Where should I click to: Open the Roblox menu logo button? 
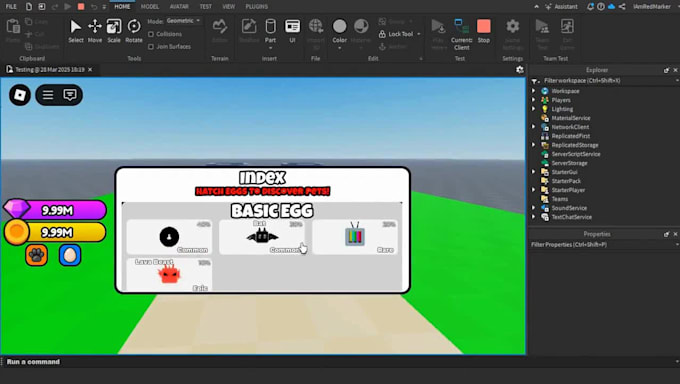(20, 95)
